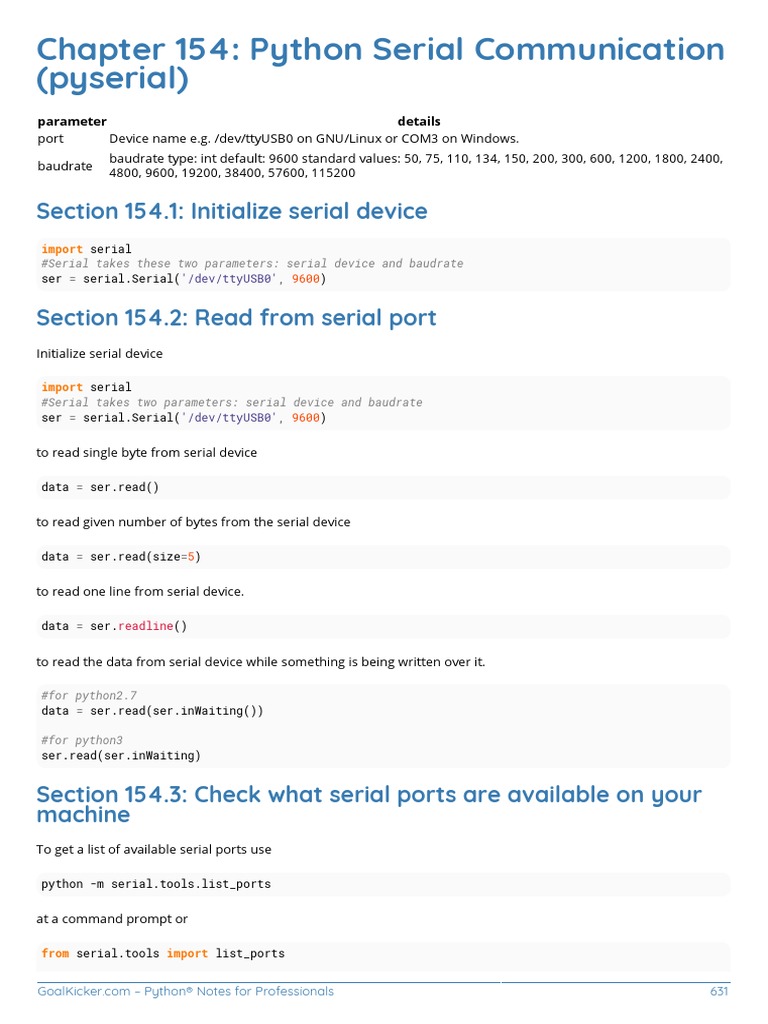Click the 'data = ser.read()' code block
The height and width of the screenshot is (1024, 768).
tap(383, 487)
